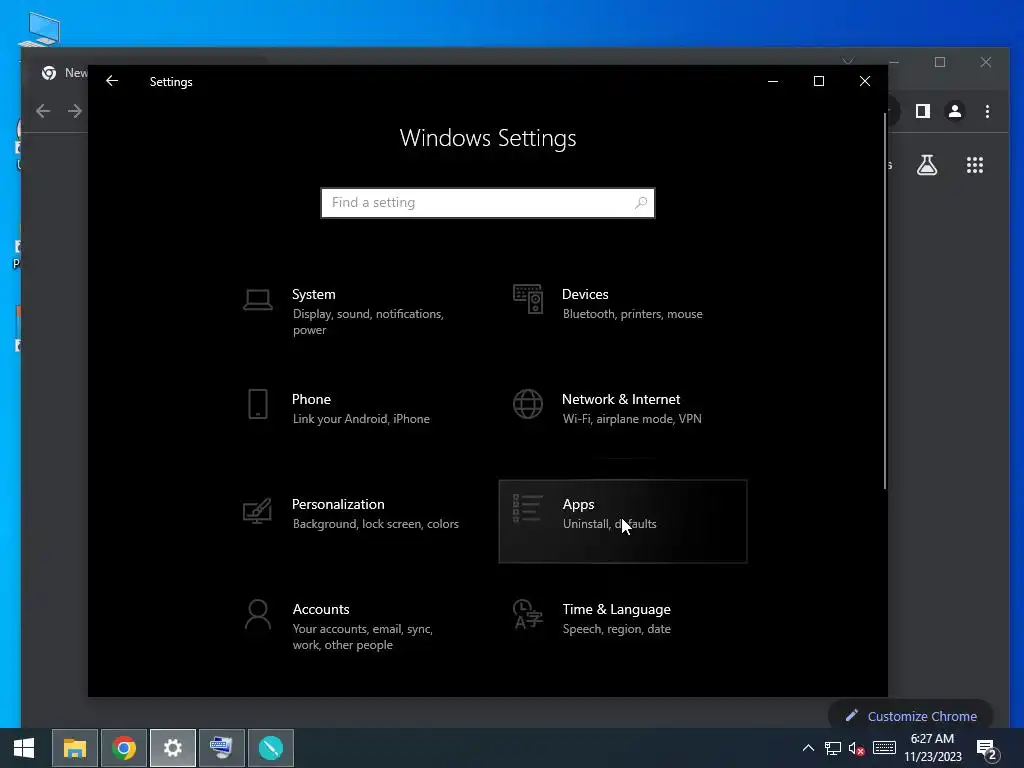
Task: Click the Phone handset icon
Action: 258,404
